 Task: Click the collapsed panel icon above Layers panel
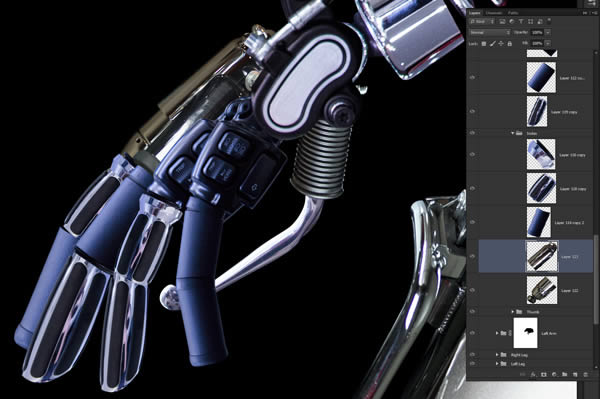pyautogui.click(x=592, y=3)
